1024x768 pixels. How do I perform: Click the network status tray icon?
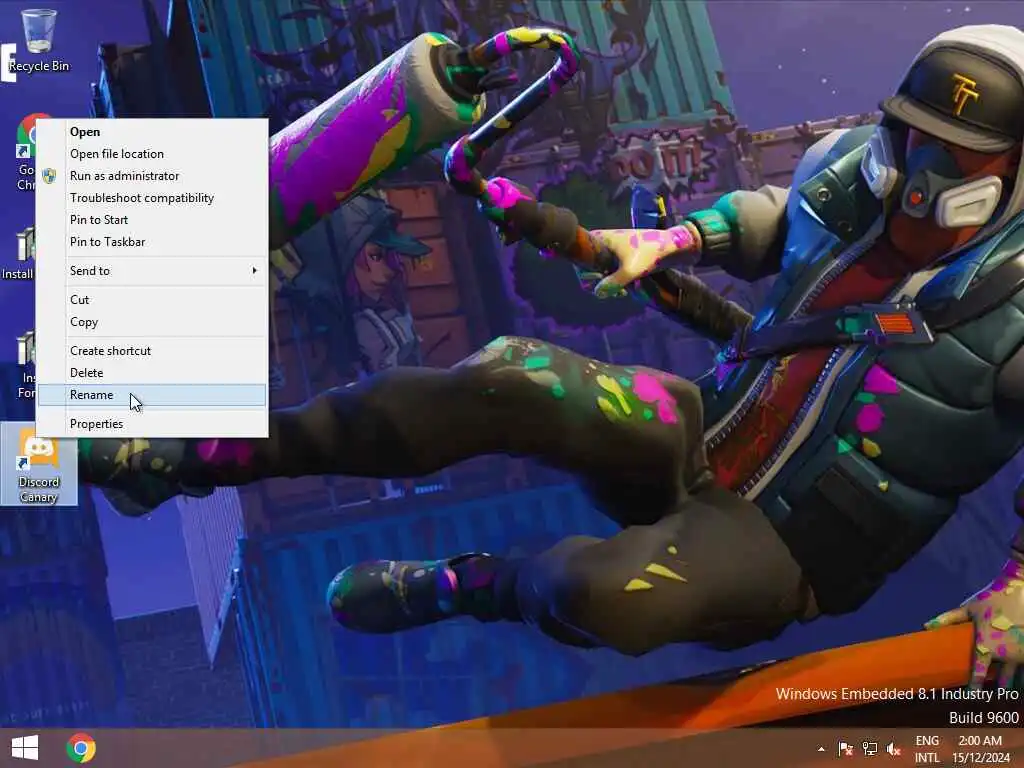pyautogui.click(x=870, y=749)
